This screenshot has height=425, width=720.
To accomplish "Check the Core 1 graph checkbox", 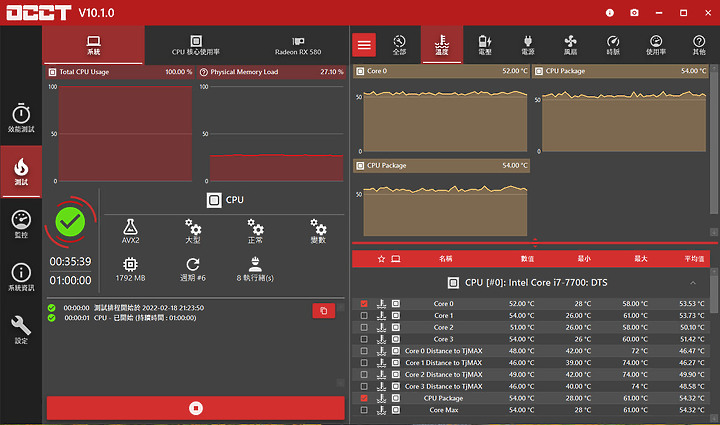I will pyautogui.click(x=364, y=316).
